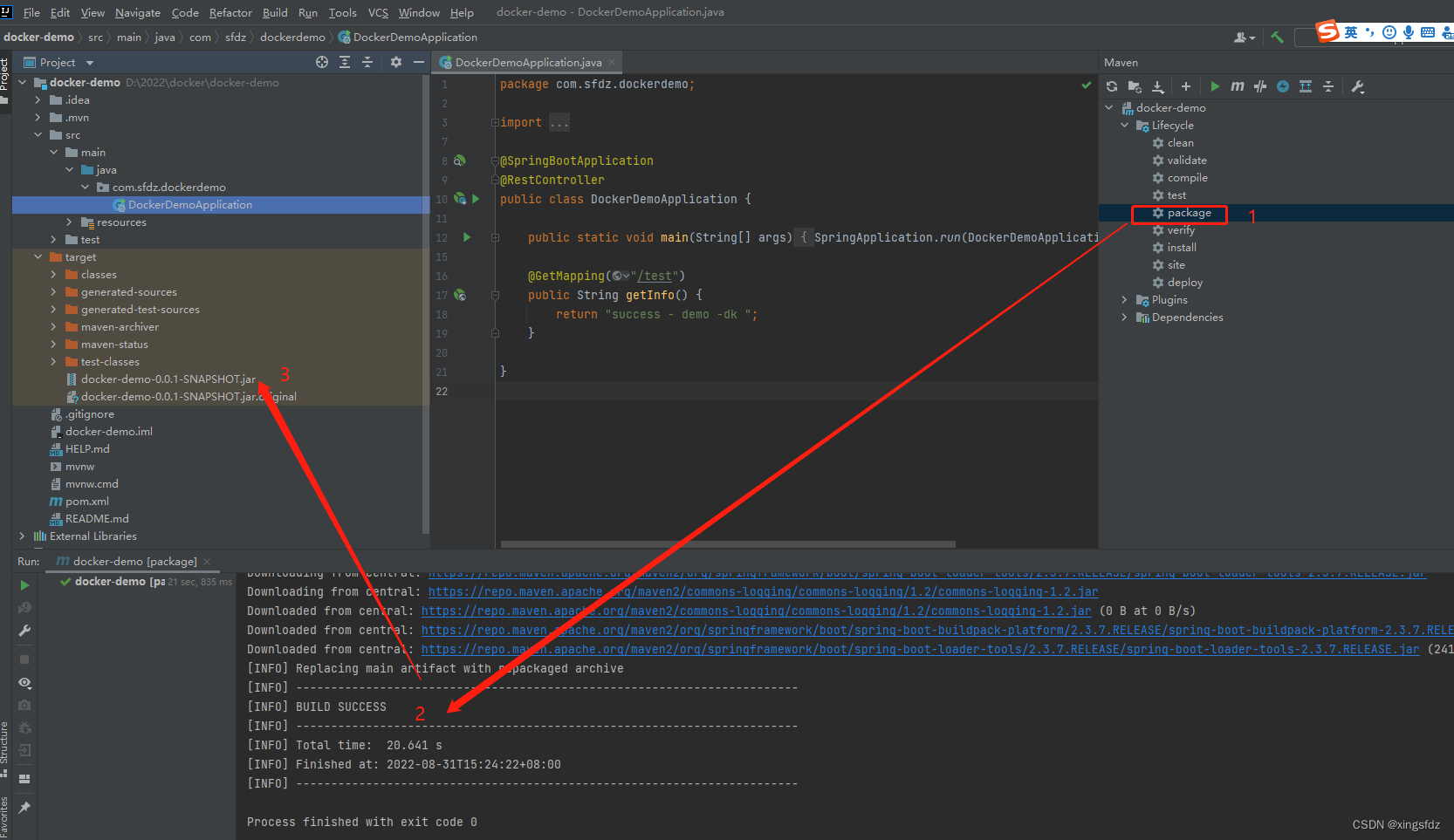This screenshot has height=840, width=1454.
Task: Select docker-demo [package] Run tab
Action: pyautogui.click(x=134, y=562)
